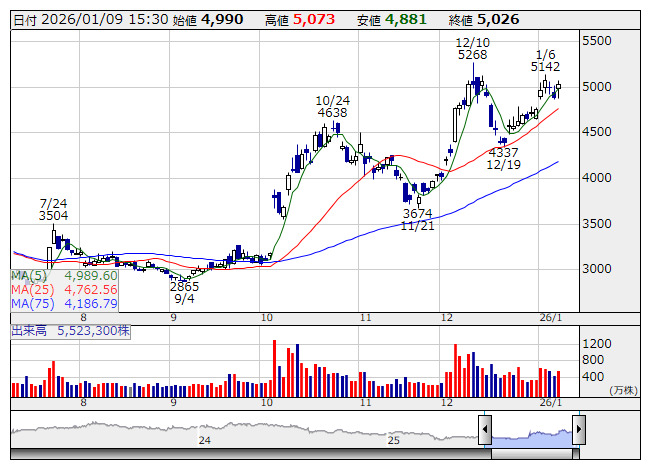Image resolution: width=653 pixels, height=470 pixels.
Task: Click the 7/24 peak label of 3504
Action: click(x=54, y=208)
